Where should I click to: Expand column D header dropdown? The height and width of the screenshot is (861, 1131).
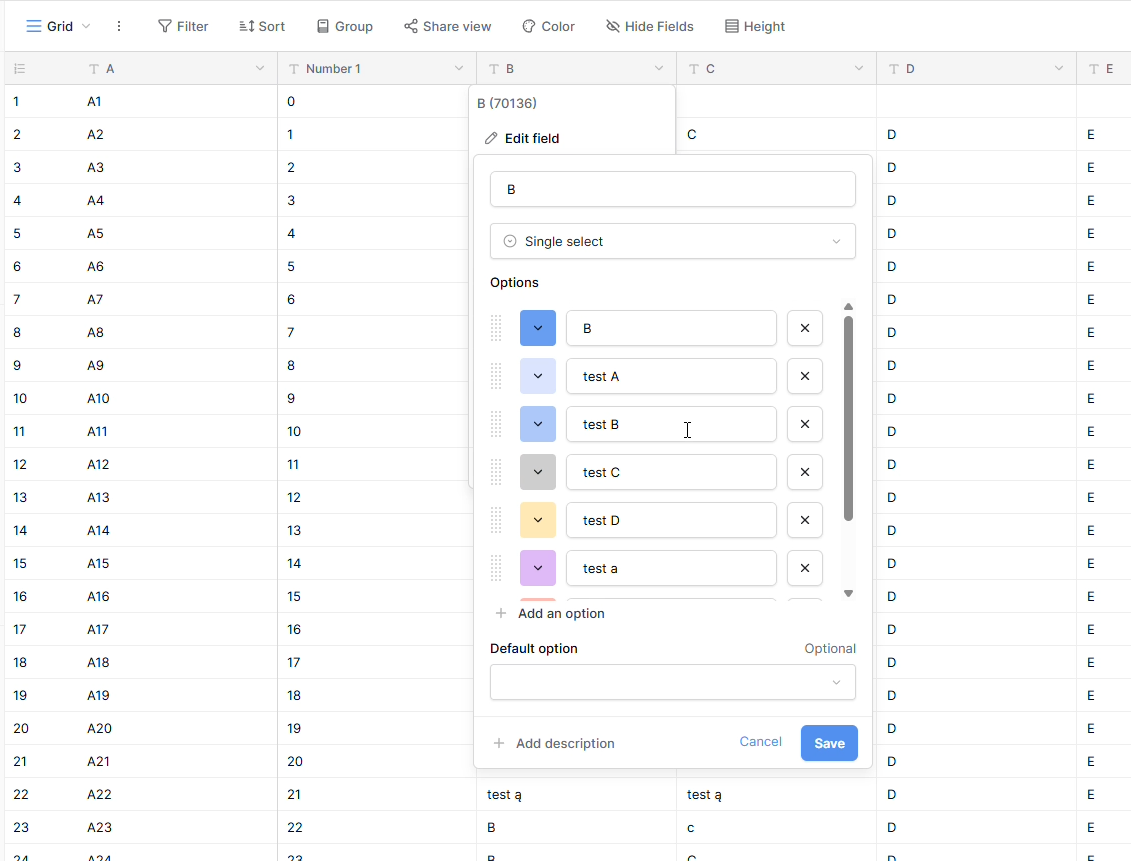point(1058,69)
